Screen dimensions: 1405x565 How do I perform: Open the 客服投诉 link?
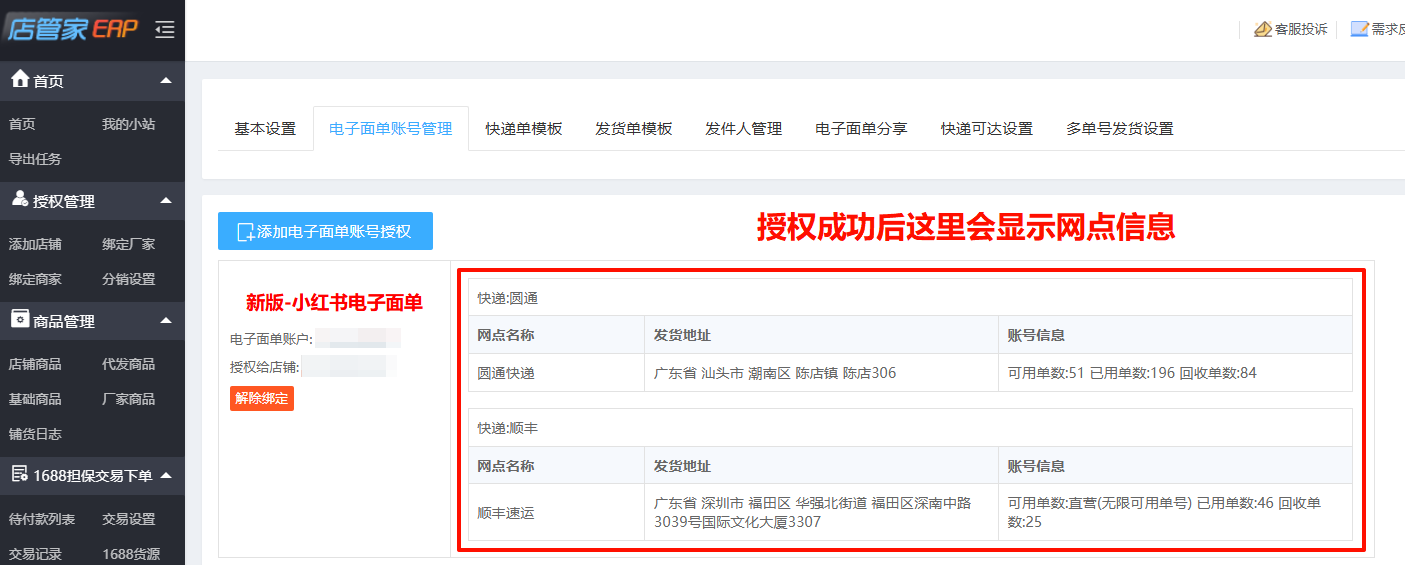[1301, 29]
